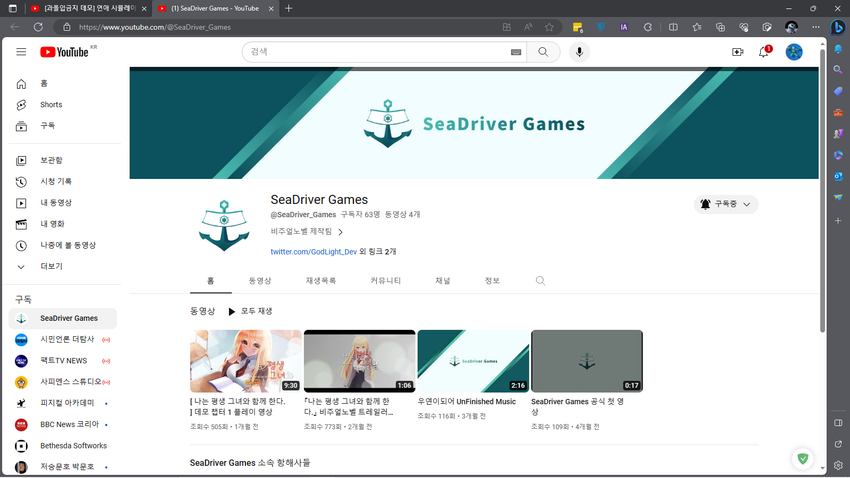Viewport: 850px width, 478px height.
Task: Click 모두 재생 play all
Action: click(x=250, y=312)
